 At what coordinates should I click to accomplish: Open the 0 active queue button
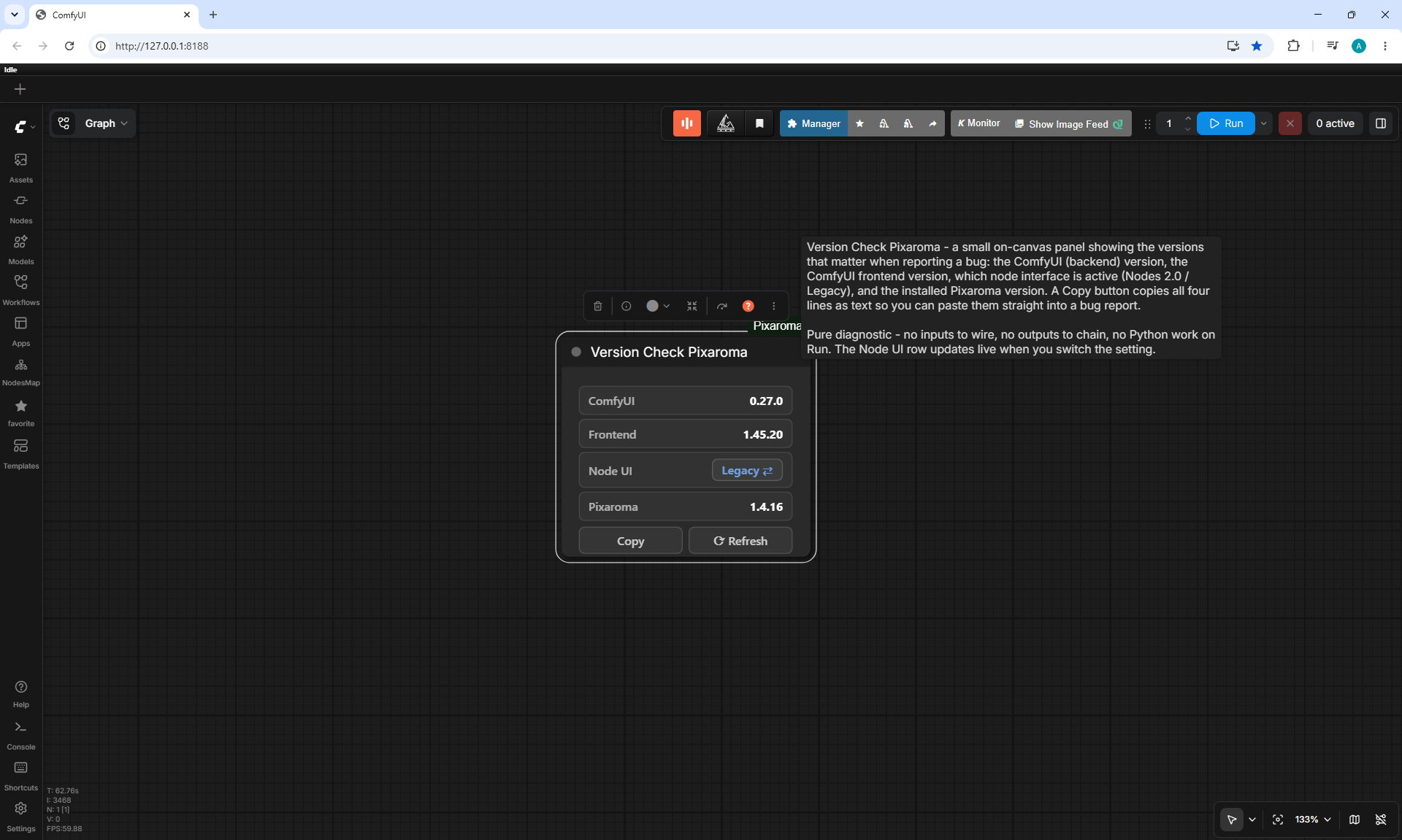coord(1335,123)
